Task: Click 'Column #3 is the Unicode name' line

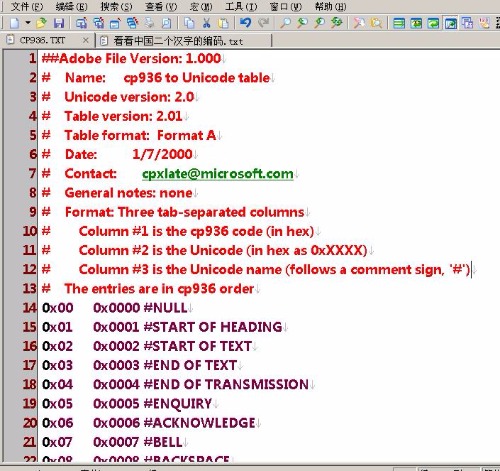Action: (x=274, y=270)
